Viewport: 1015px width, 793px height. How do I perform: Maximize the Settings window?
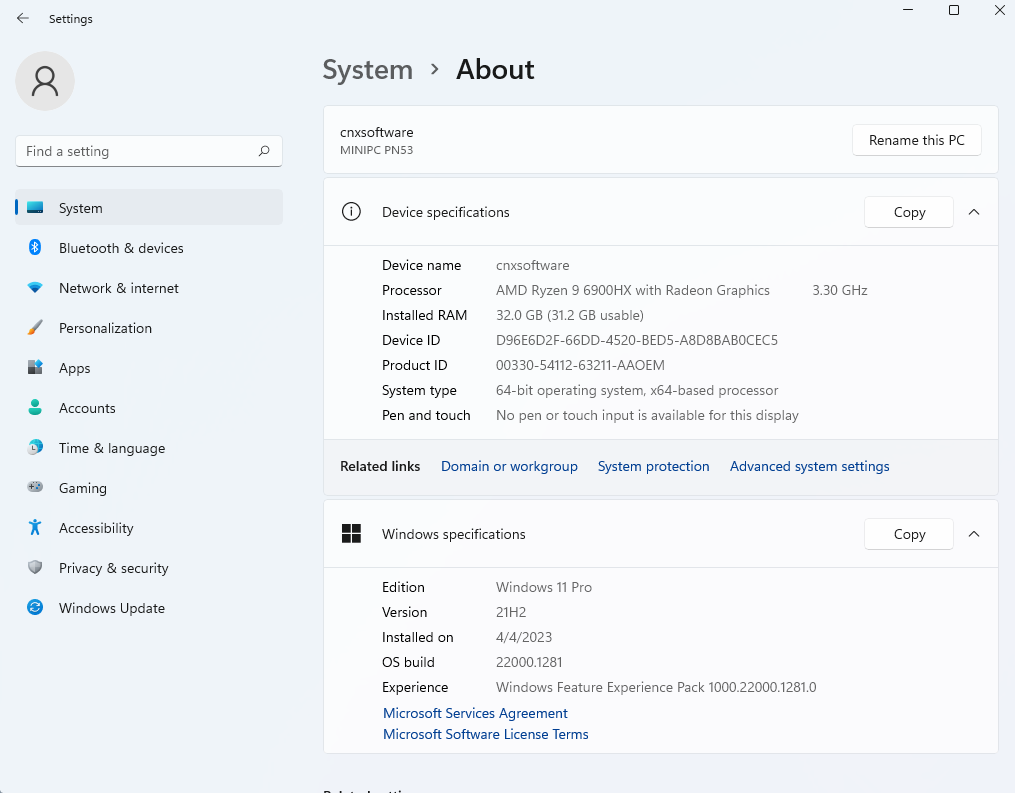[x=954, y=10]
